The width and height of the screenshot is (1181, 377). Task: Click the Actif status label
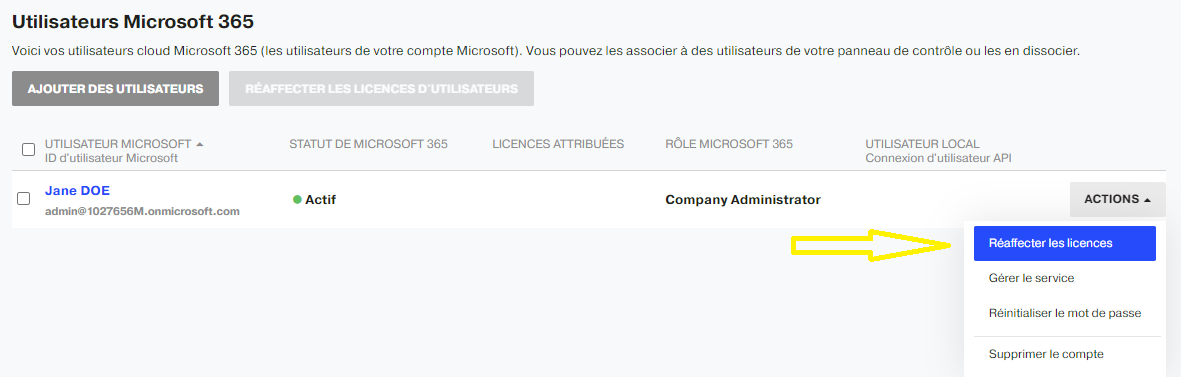320,200
